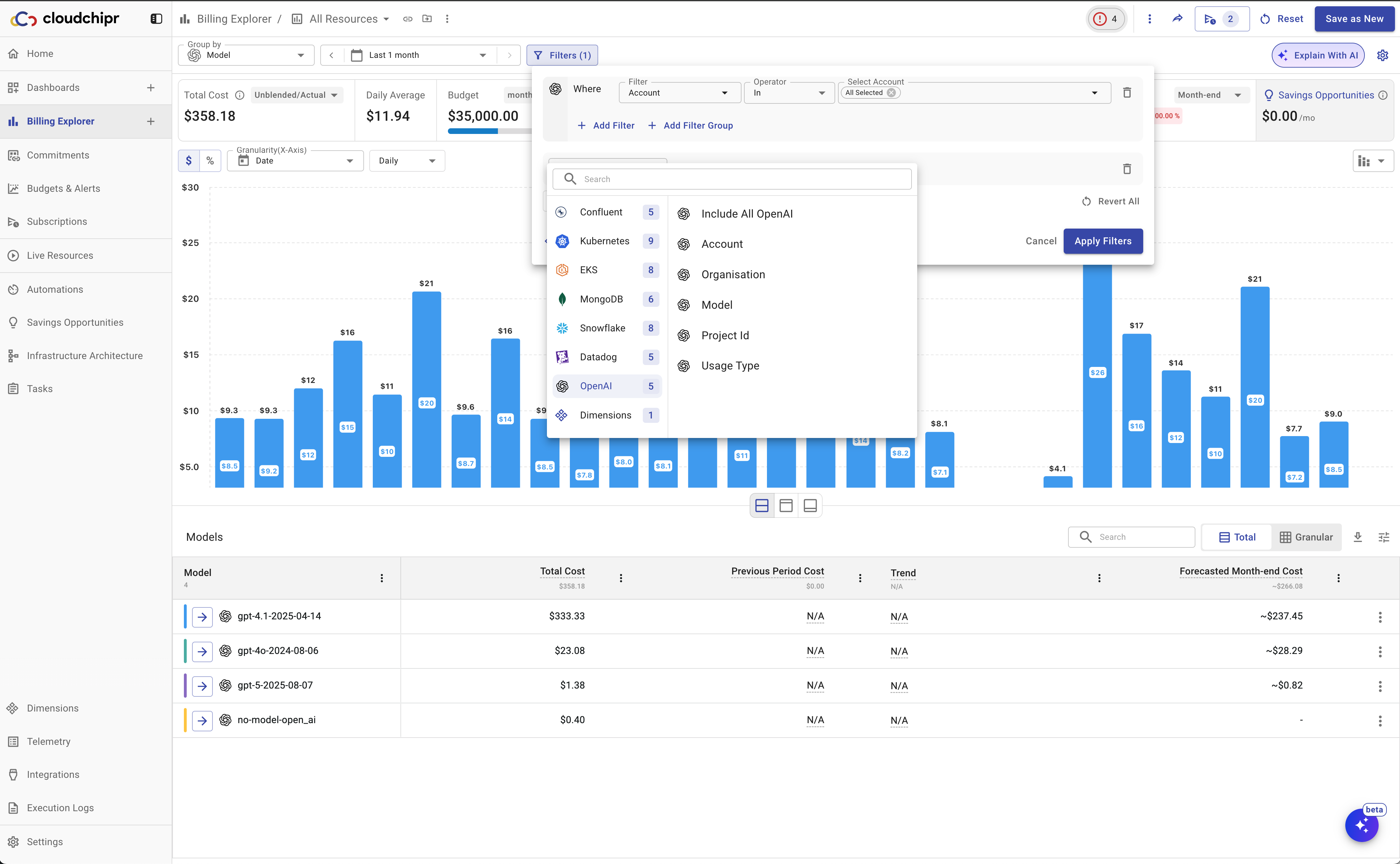Viewport: 1400px width, 864px height.
Task: Switch cost view to percent mode
Action: (x=210, y=161)
